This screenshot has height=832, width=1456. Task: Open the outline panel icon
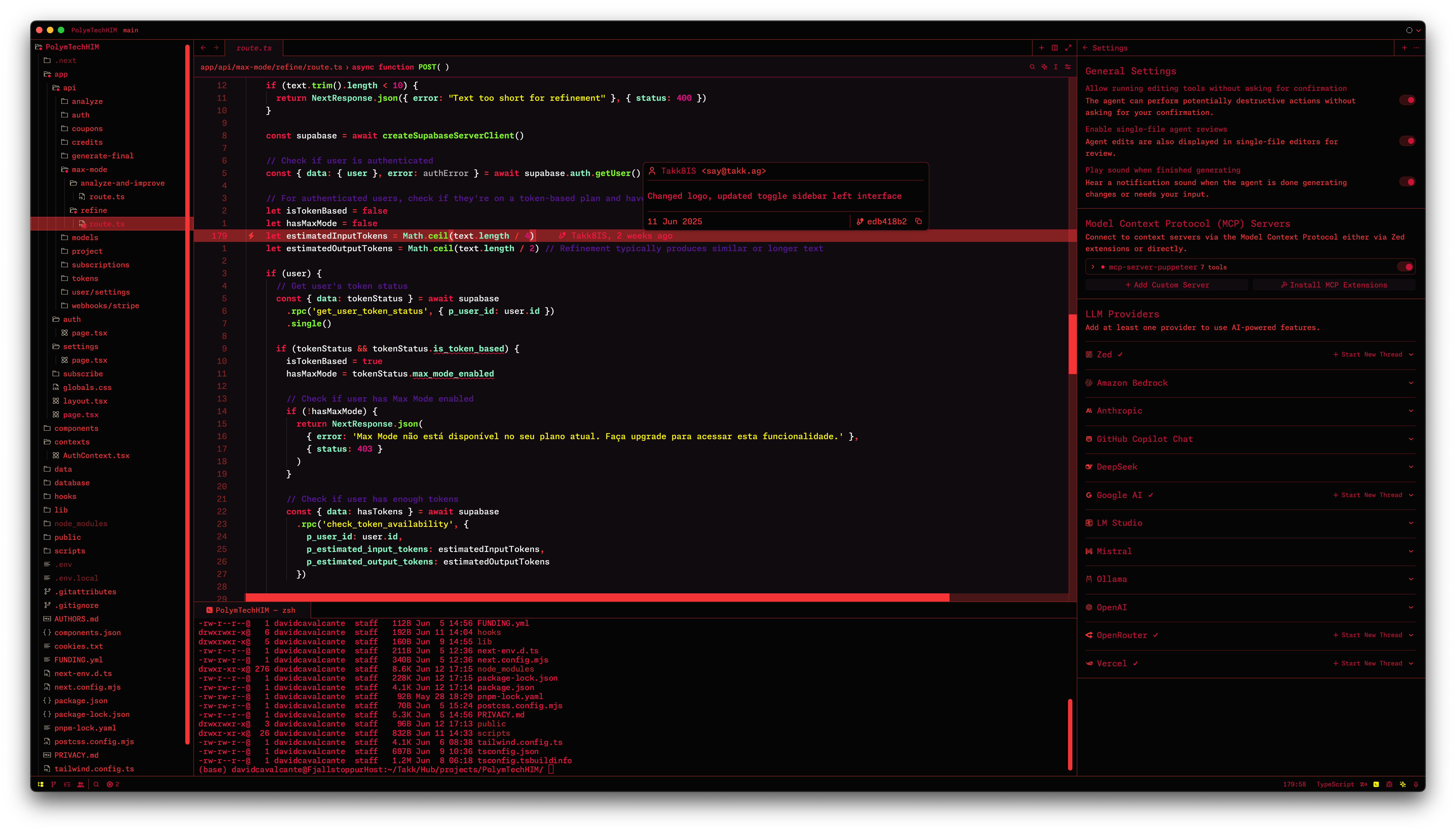[67, 784]
